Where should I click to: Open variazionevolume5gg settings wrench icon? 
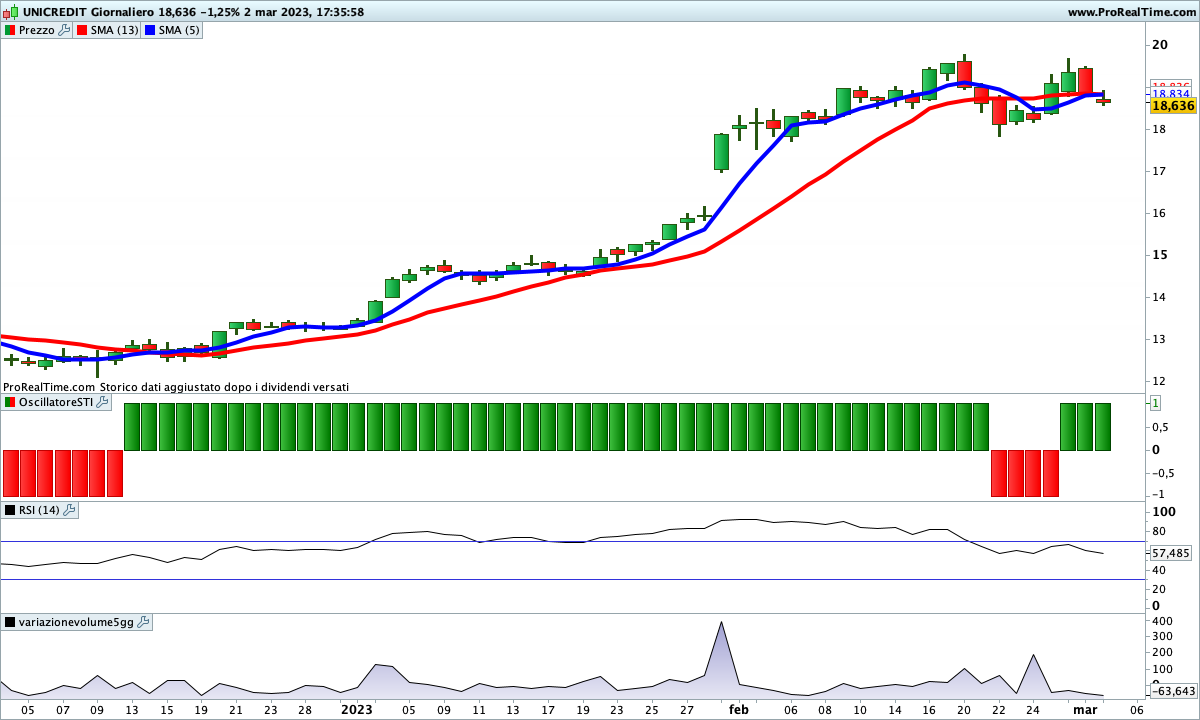[x=143, y=622]
